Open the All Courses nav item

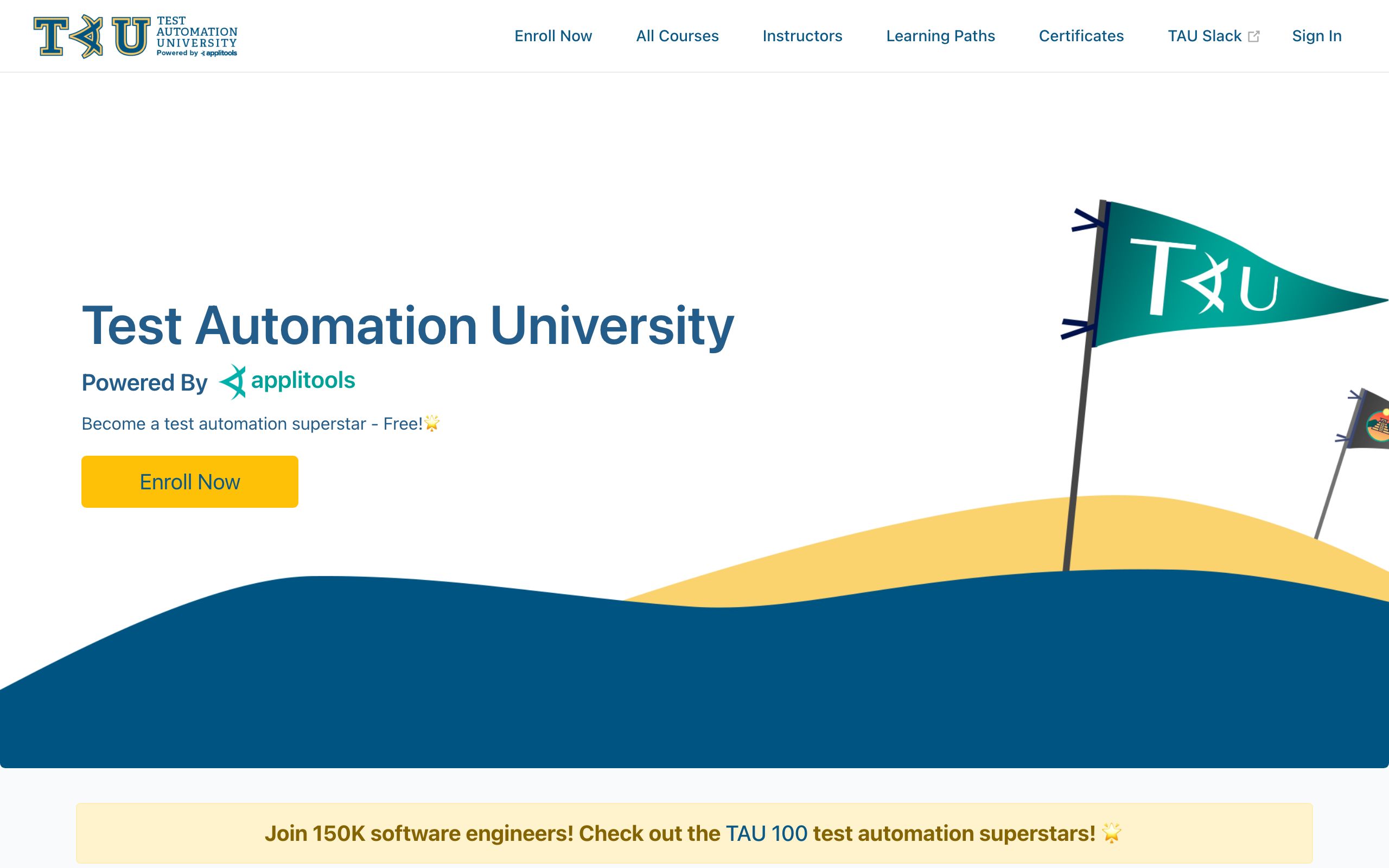pyautogui.click(x=677, y=36)
